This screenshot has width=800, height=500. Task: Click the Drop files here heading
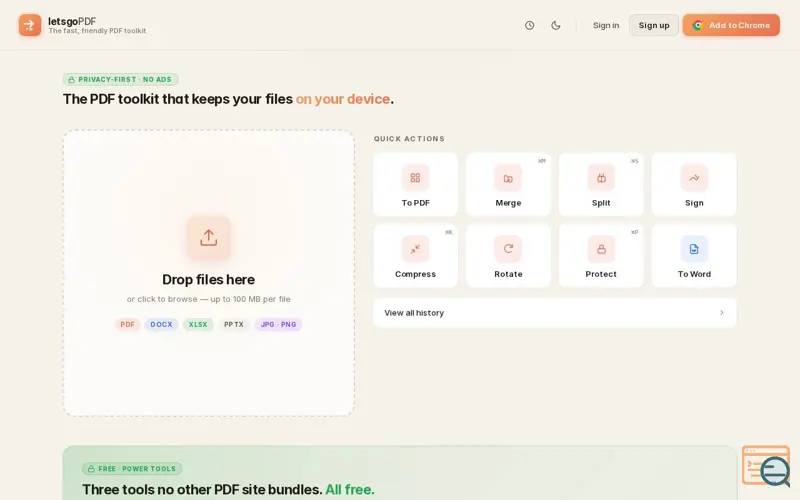(x=208, y=280)
